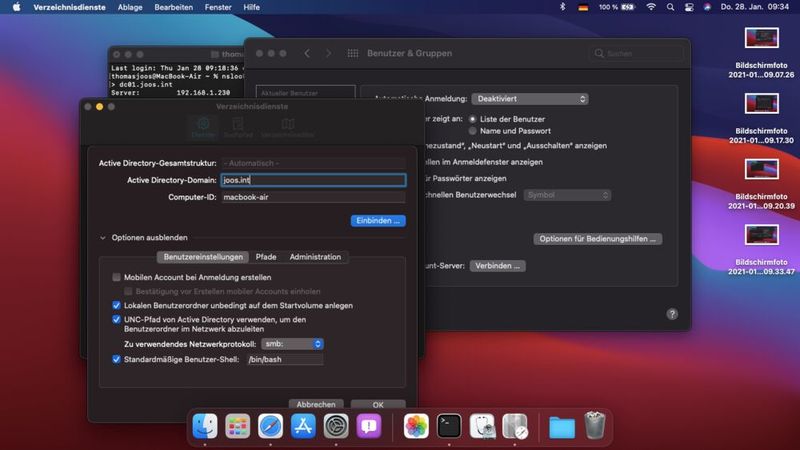This screenshot has width=800, height=450.
Task: Click the Suchen field in Benutzer & Gruppen
Action: click(637, 53)
